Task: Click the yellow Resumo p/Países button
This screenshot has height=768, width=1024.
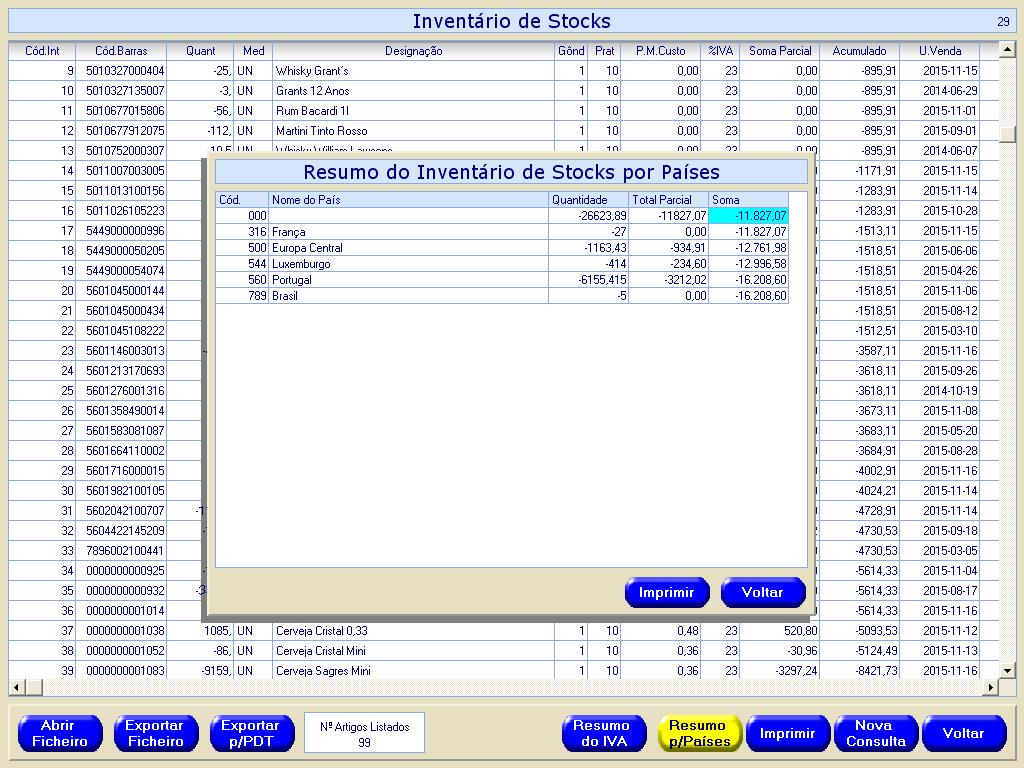Action: [x=698, y=733]
